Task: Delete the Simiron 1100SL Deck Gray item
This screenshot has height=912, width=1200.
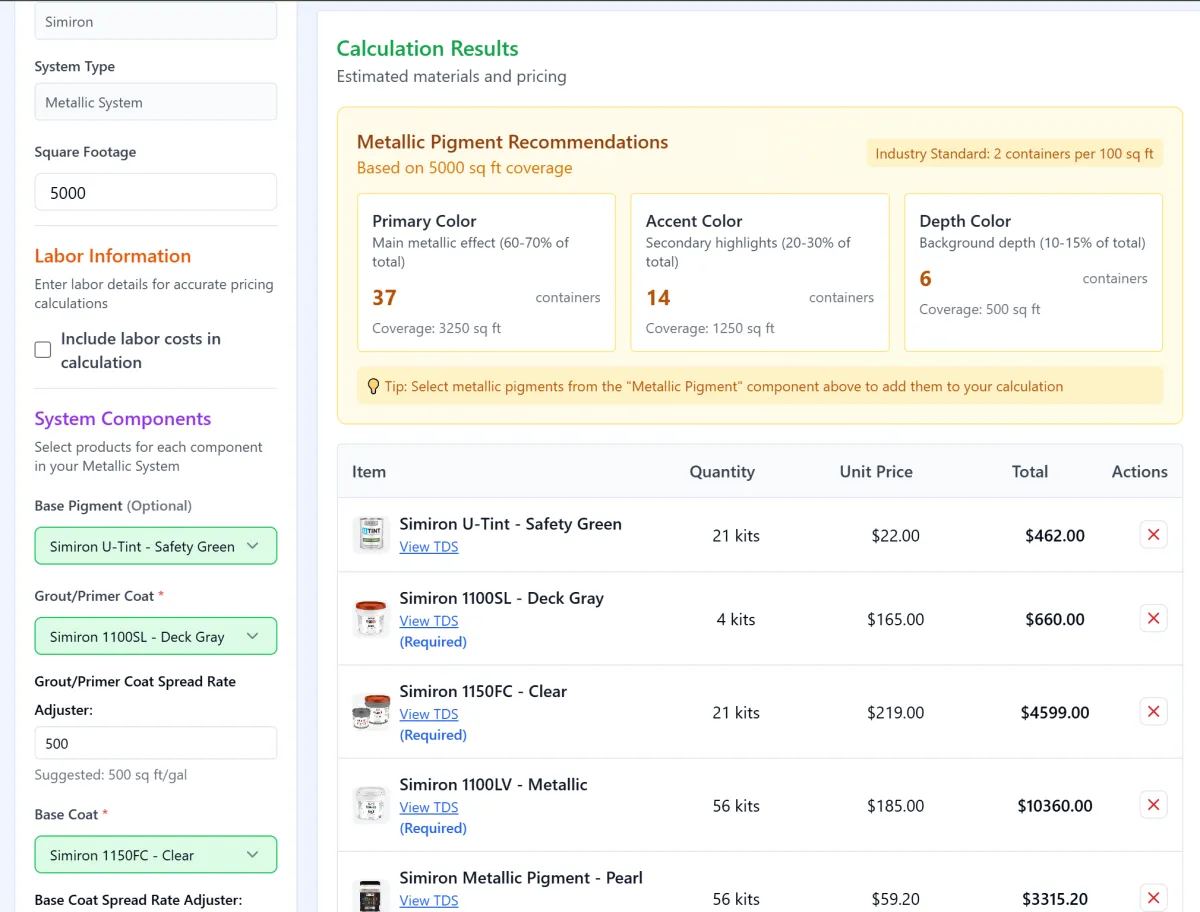Action: tap(1153, 619)
